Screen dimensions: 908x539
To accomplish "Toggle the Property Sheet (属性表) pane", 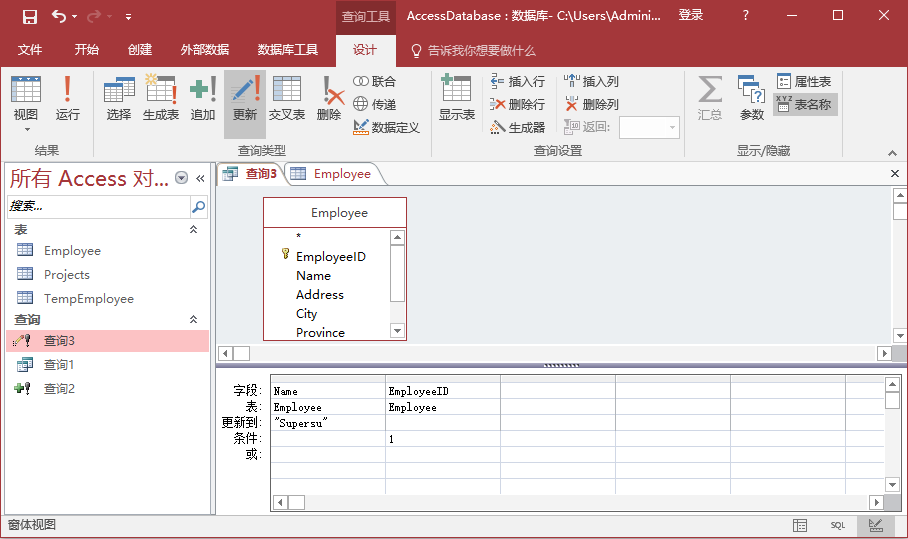I will [x=804, y=81].
